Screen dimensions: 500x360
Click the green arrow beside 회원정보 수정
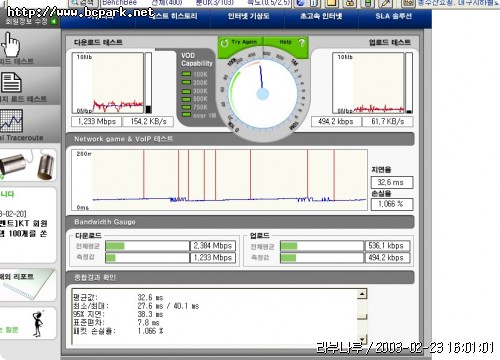(x=54, y=22)
